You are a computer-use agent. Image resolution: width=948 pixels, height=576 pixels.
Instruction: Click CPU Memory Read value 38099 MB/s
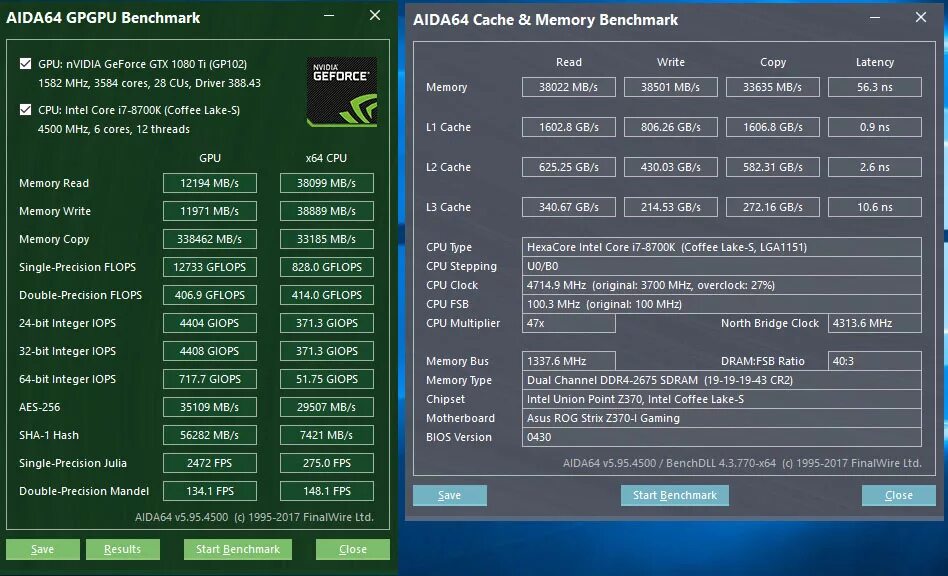(x=326, y=183)
